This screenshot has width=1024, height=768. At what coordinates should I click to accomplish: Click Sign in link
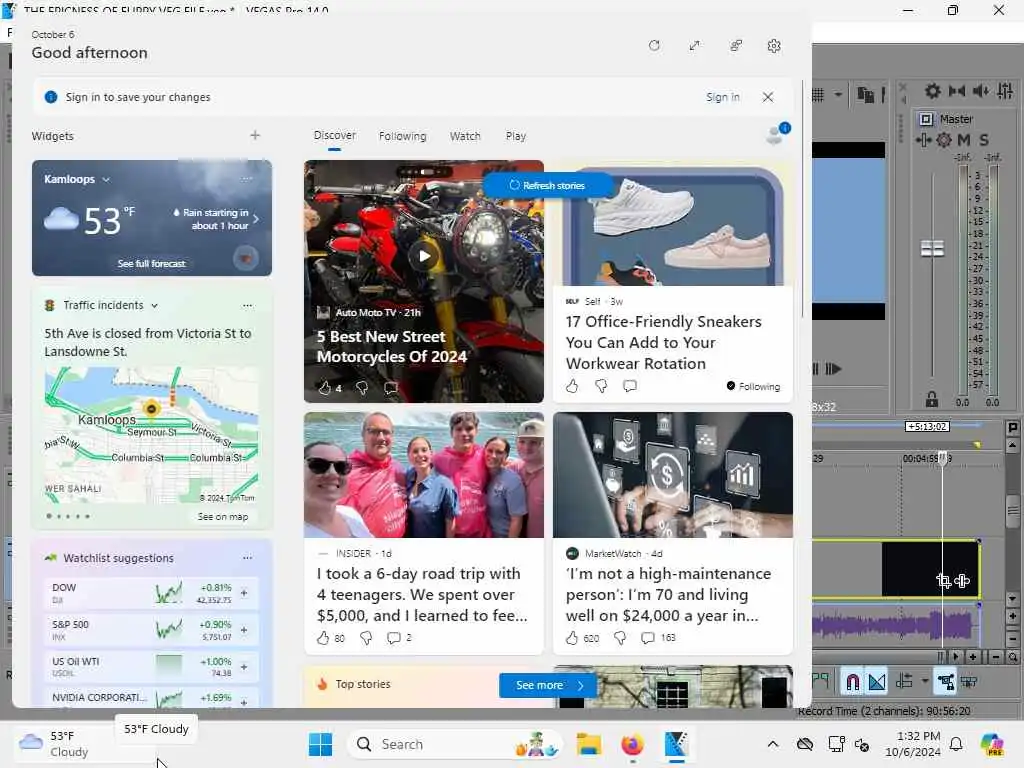point(722,97)
